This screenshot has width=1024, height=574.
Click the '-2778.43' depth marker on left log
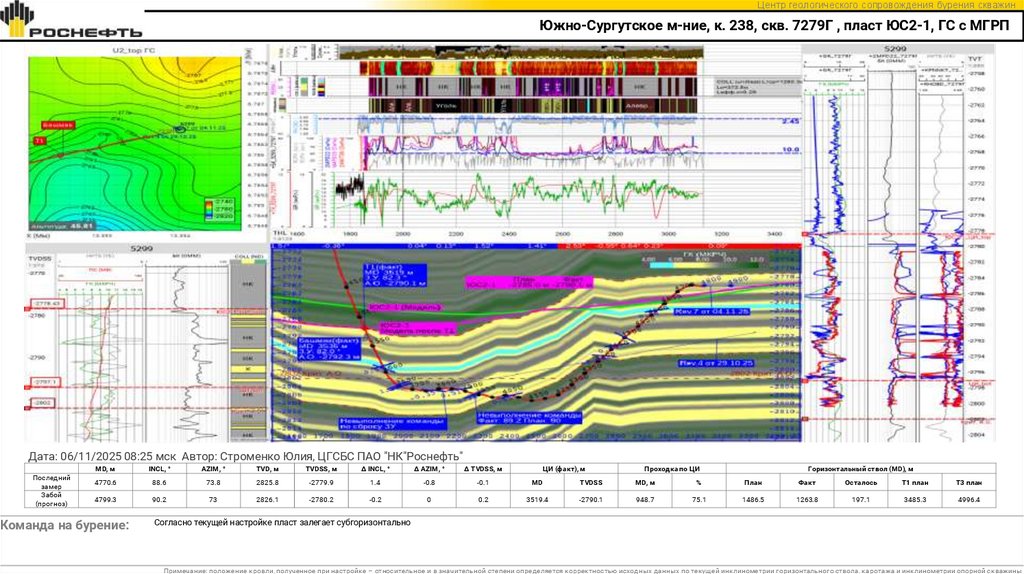48,304
